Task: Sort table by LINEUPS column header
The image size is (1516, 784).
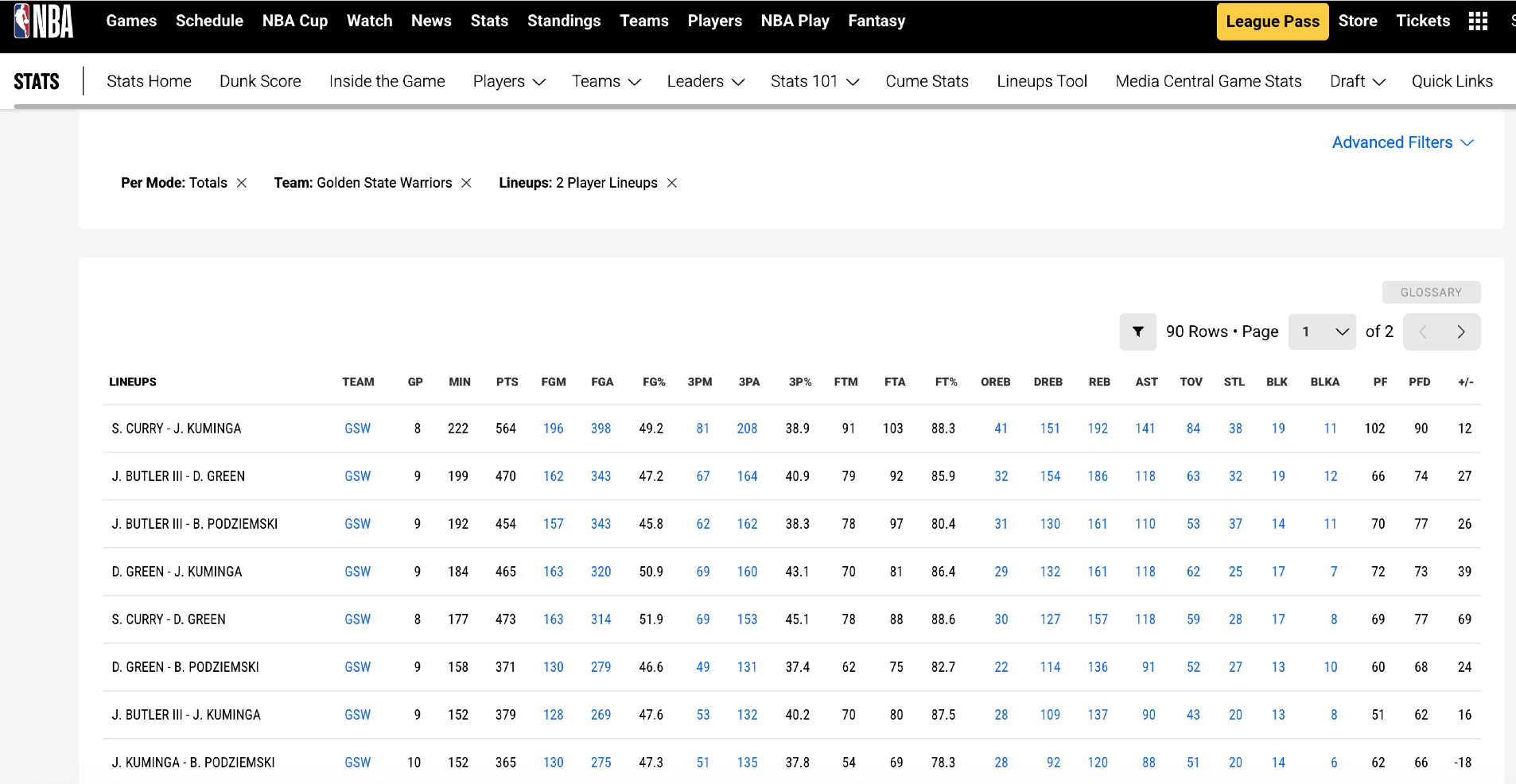Action: click(x=133, y=382)
